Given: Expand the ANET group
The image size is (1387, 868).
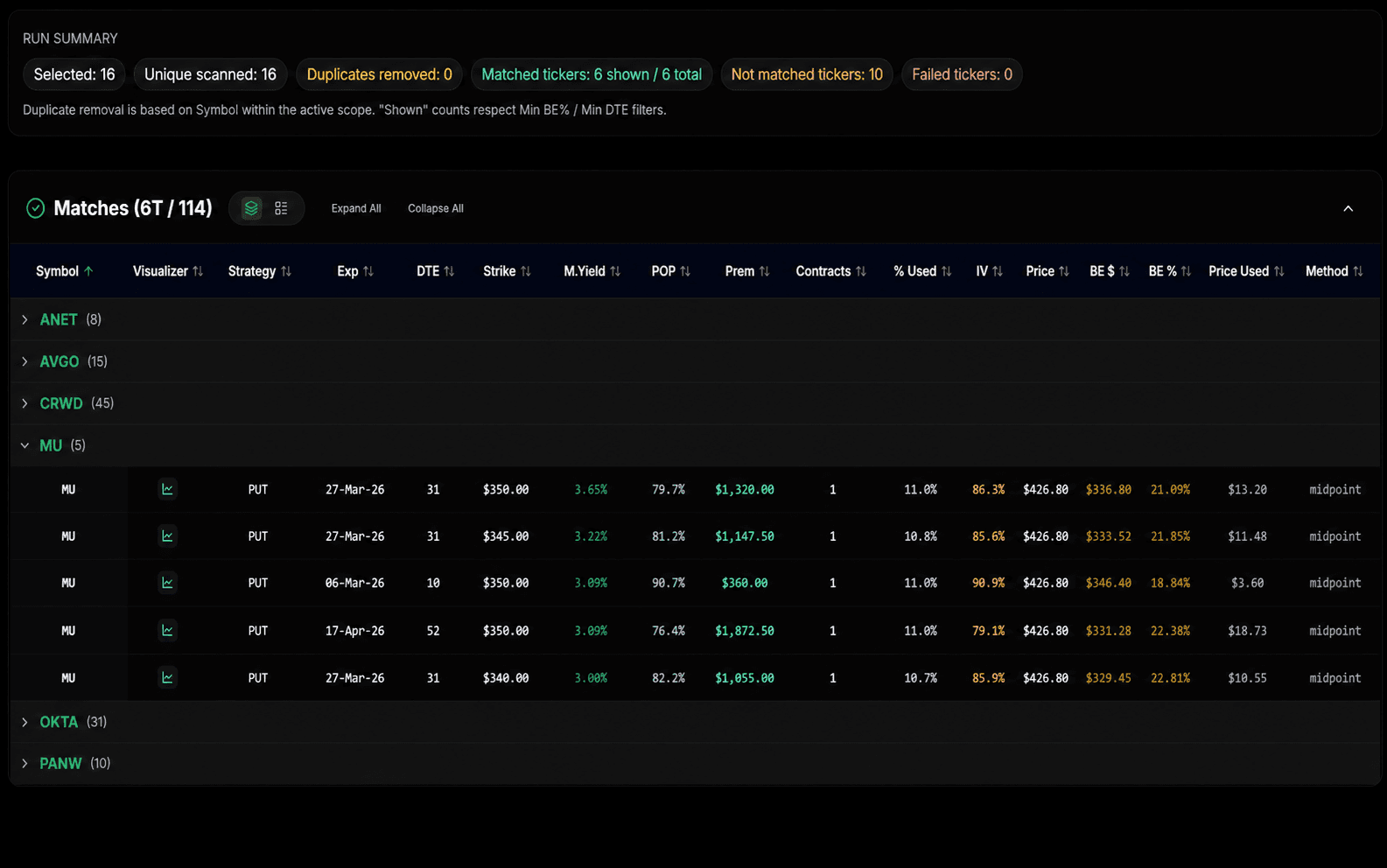Looking at the screenshot, I should pyautogui.click(x=25, y=319).
